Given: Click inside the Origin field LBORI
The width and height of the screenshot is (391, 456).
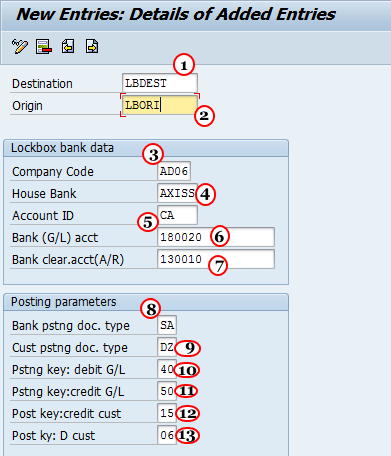Looking at the screenshot, I should pos(160,105).
